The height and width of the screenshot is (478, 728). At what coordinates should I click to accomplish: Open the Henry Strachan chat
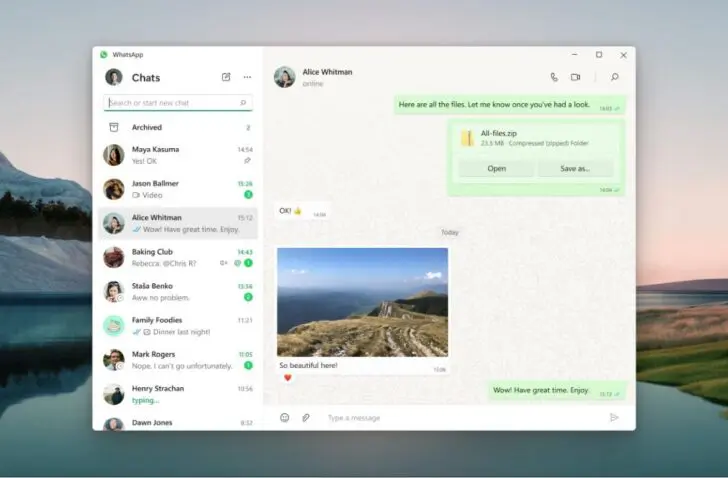[x=178, y=394]
